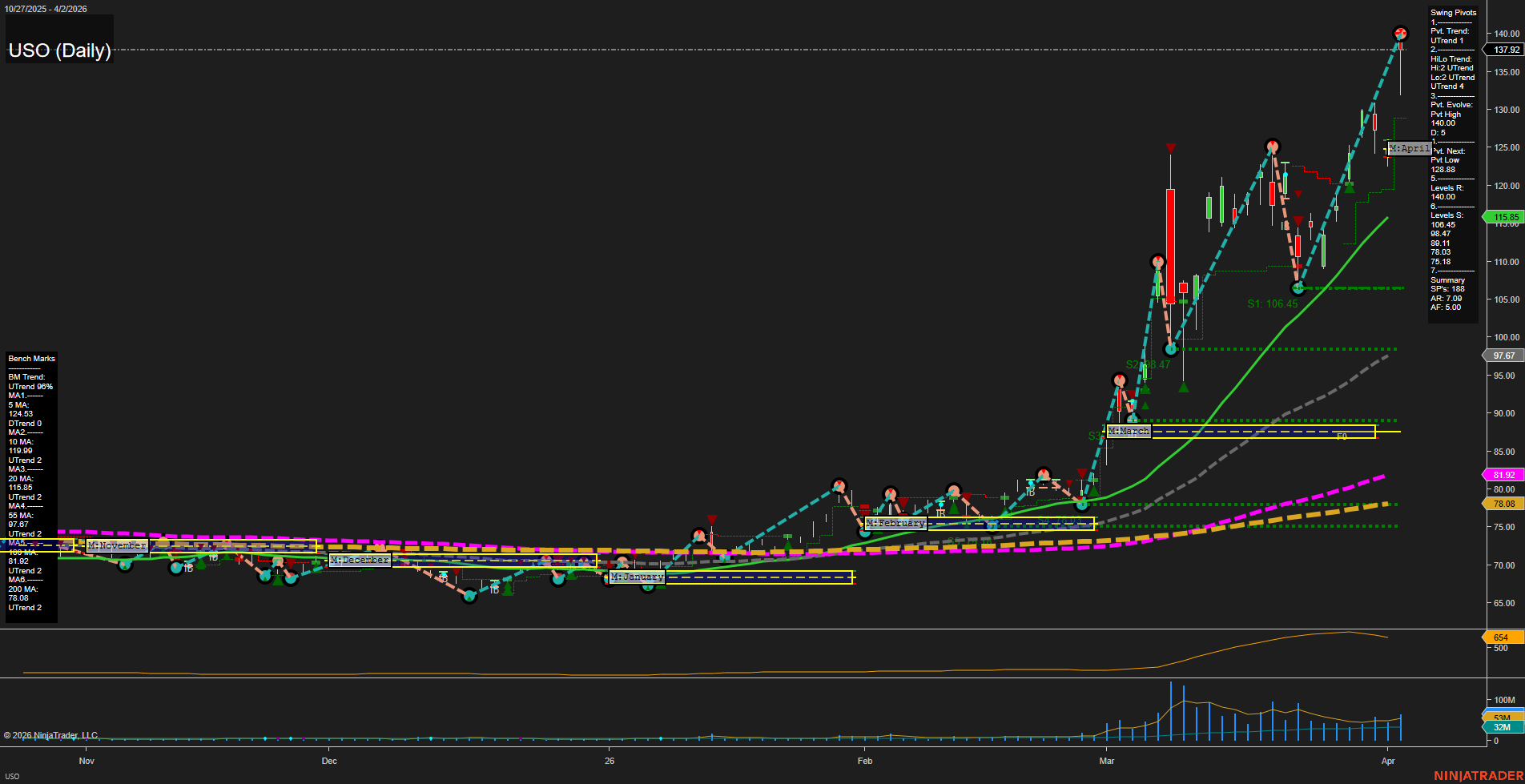This screenshot has width=1525, height=784.
Task: Select the M:November monthly level marker
Action: [x=117, y=545]
